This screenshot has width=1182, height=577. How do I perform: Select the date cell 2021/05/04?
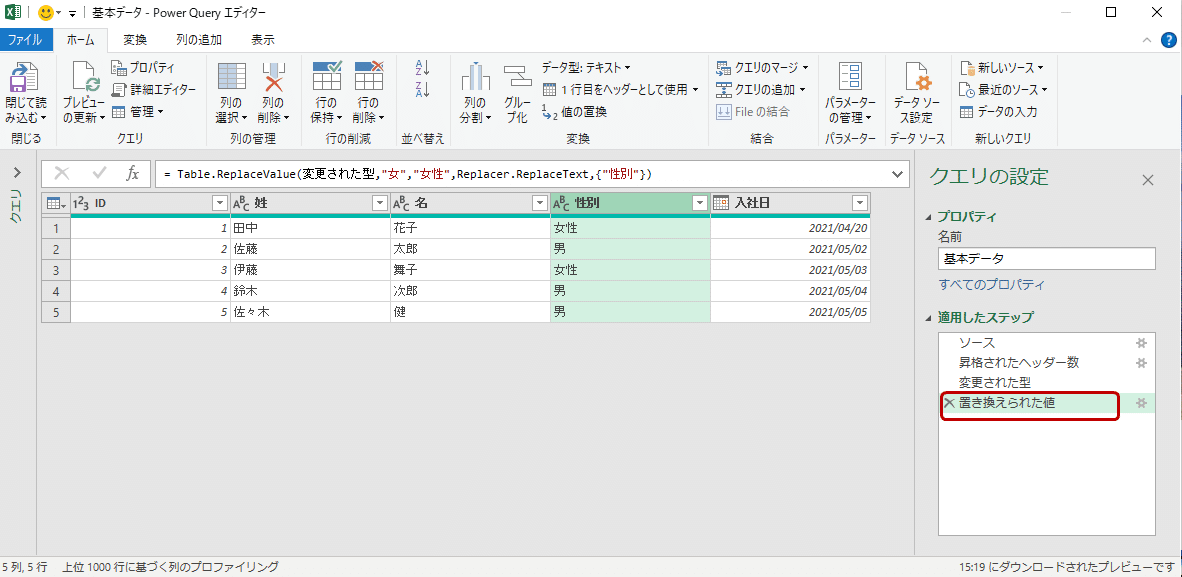pos(791,291)
